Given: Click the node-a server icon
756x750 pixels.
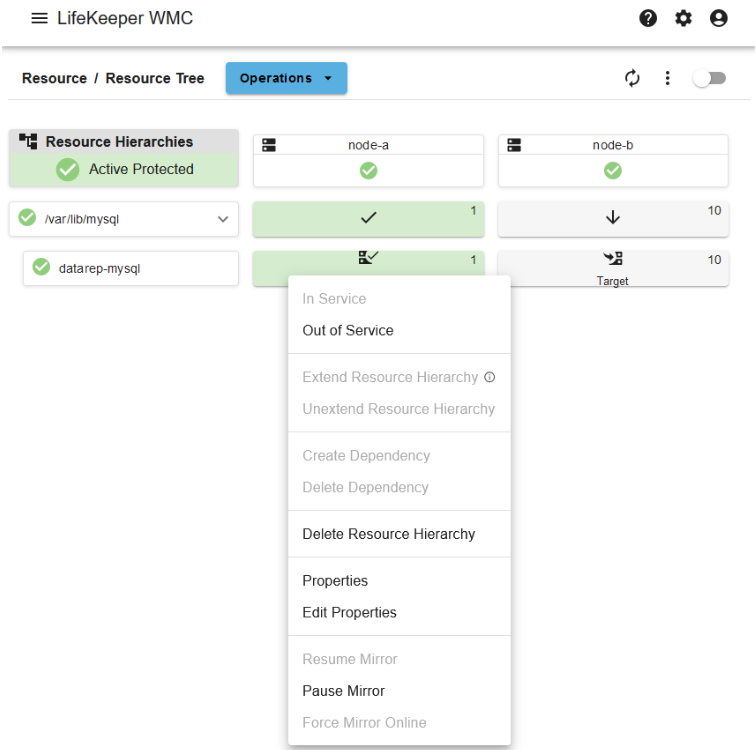Looking at the screenshot, I should pos(269,145).
